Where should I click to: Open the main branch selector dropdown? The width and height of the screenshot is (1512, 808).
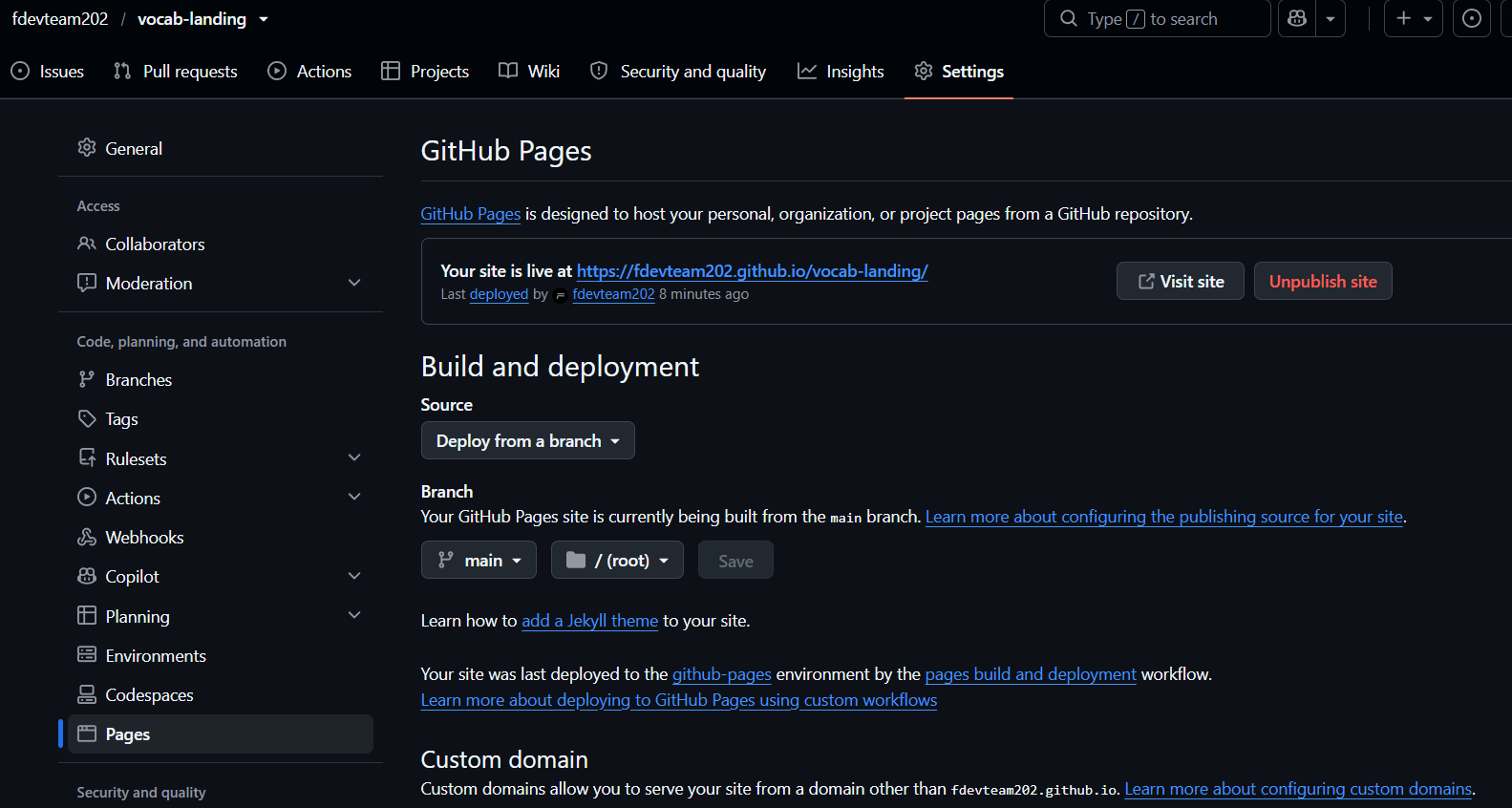click(x=479, y=560)
